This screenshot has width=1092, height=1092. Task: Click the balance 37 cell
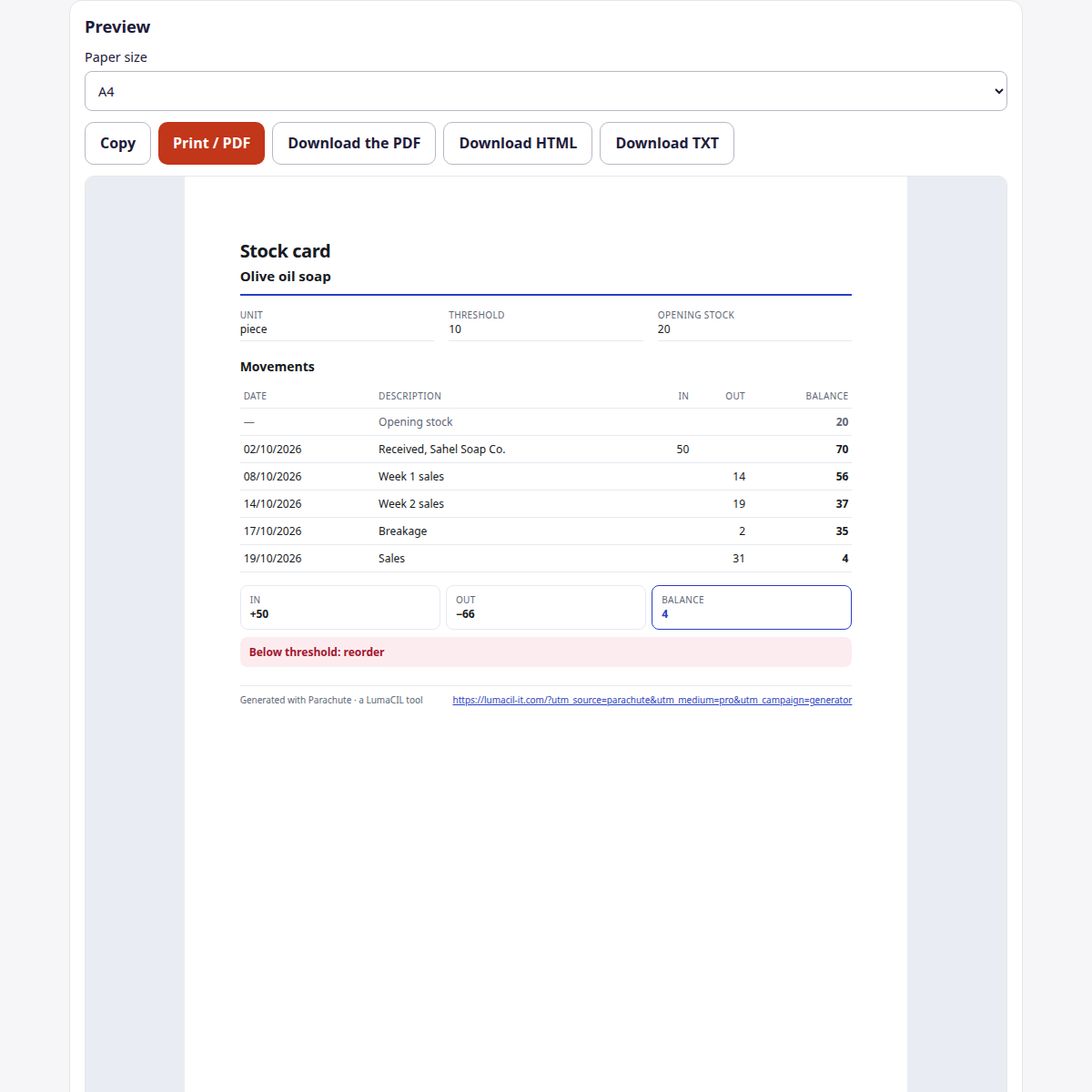(842, 504)
